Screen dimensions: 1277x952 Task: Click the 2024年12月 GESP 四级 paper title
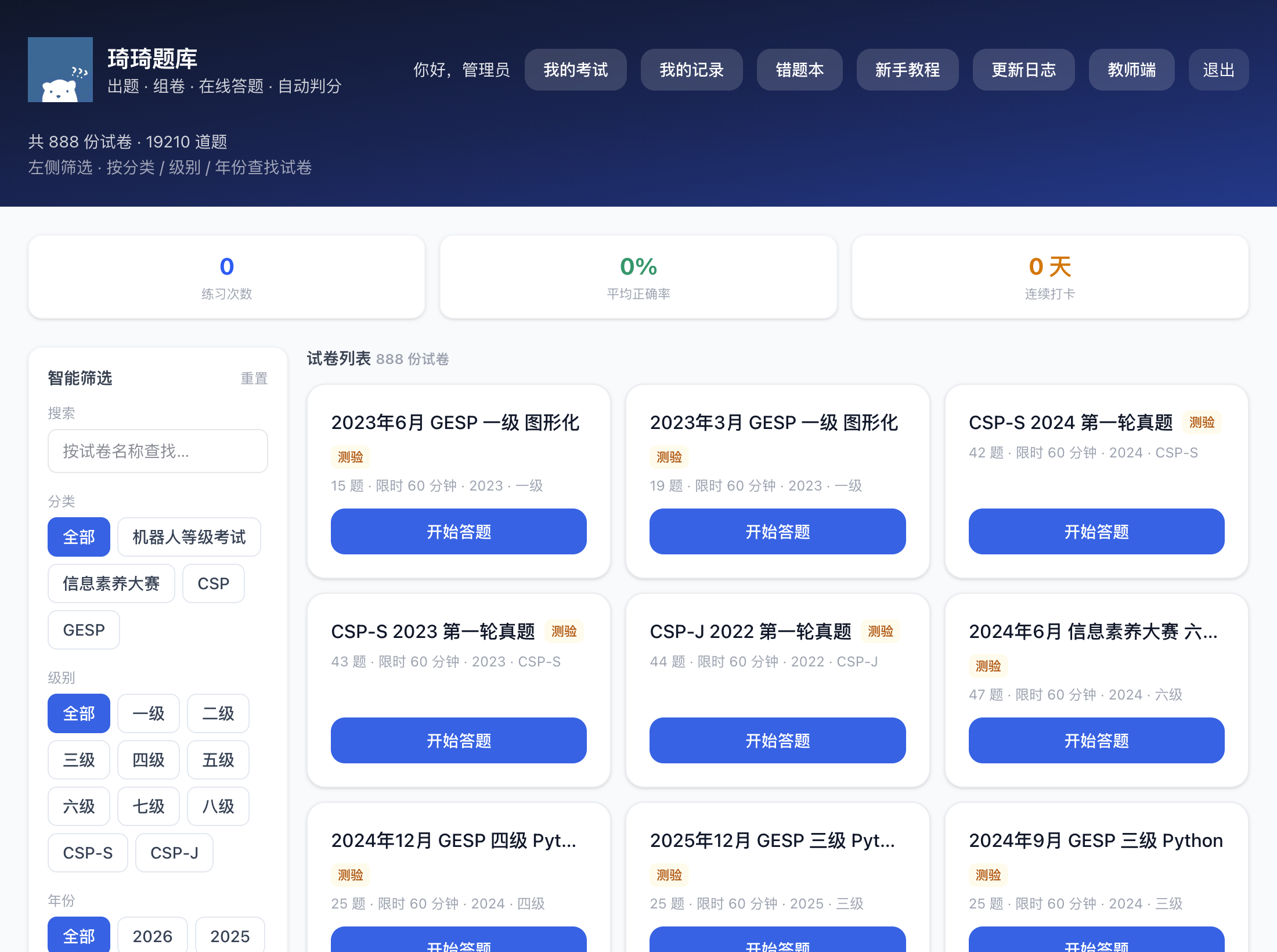coord(454,841)
